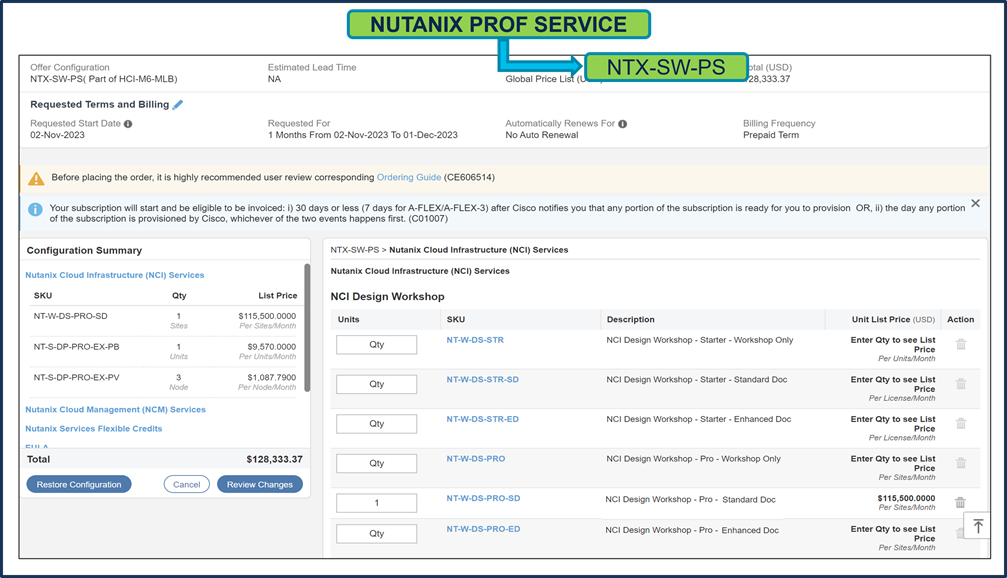
Task: Show info for Requested Start Date
Action: click(128, 124)
